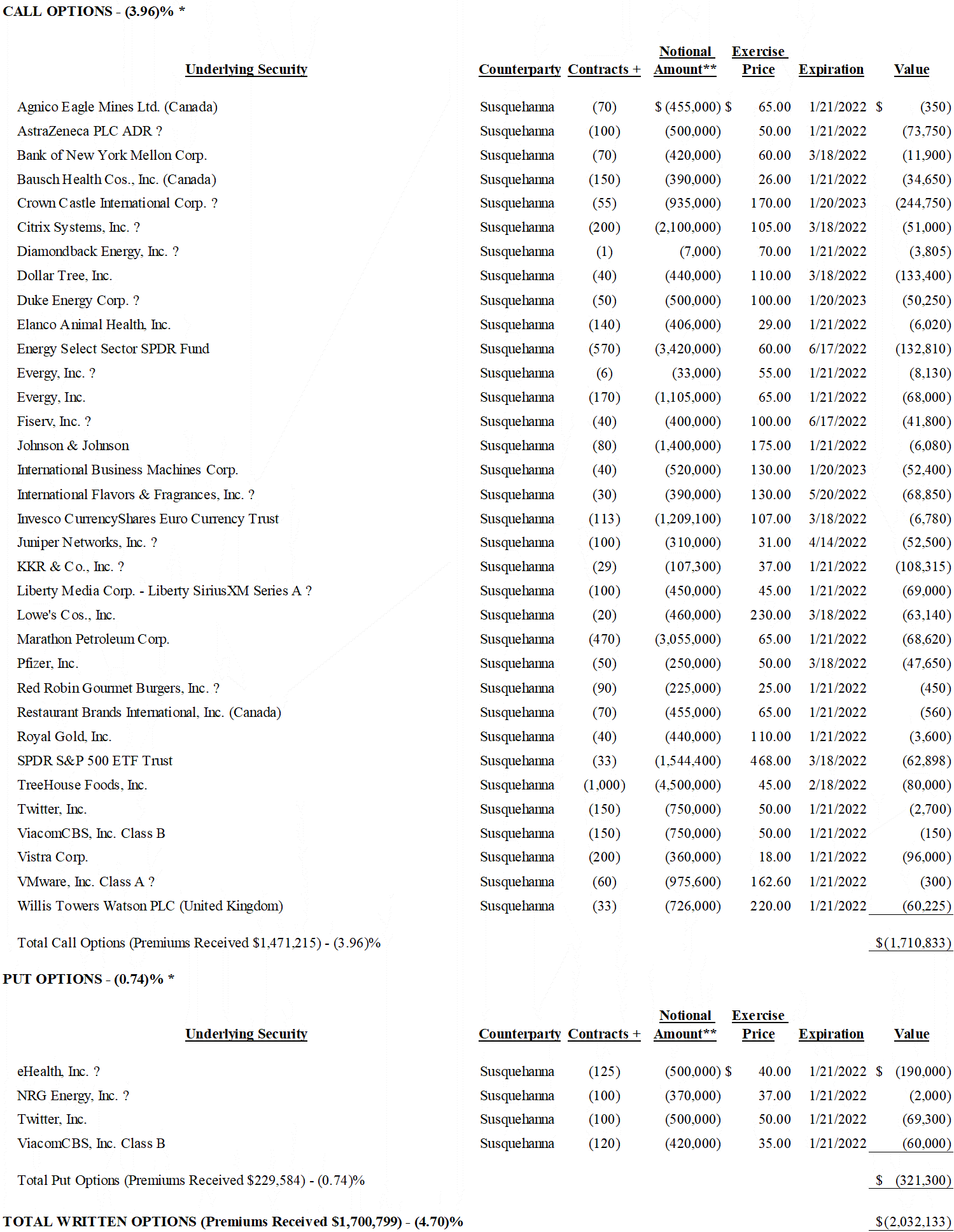Viewport: 954px width, 1232px height.
Task: Select Lowe's exercise price 230.00
Action: [x=770, y=615]
